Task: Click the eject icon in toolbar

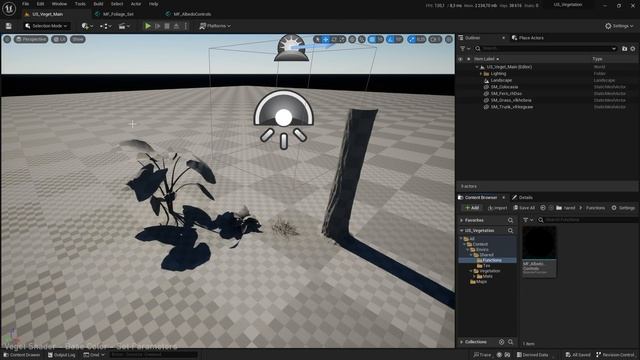Action: (176, 26)
